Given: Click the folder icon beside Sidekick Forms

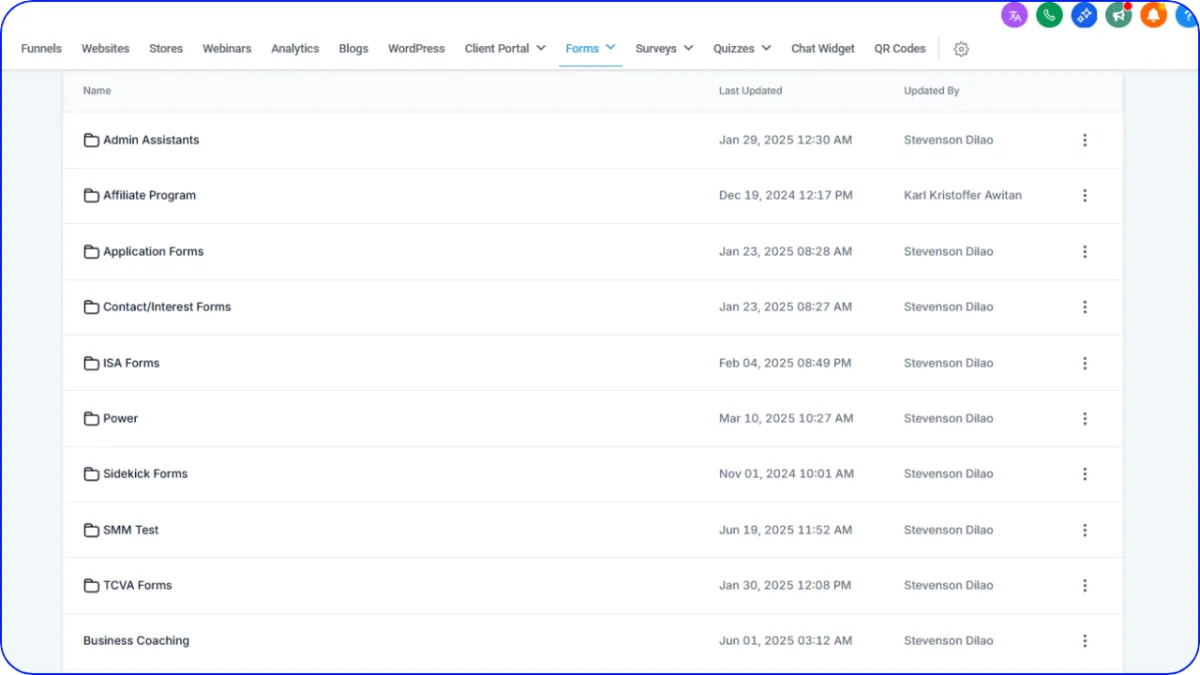Looking at the screenshot, I should click(91, 474).
